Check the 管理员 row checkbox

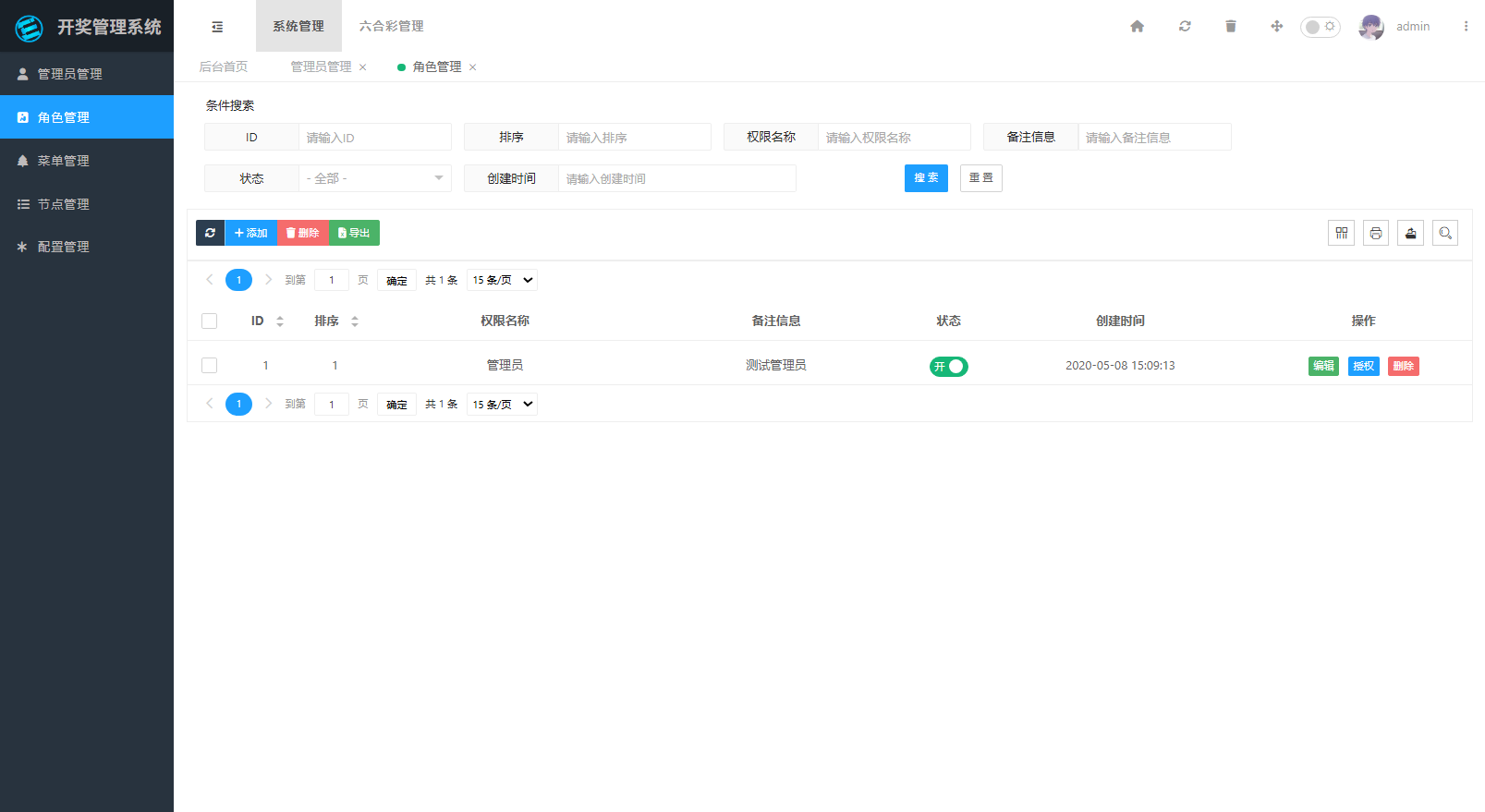tap(210, 365)
